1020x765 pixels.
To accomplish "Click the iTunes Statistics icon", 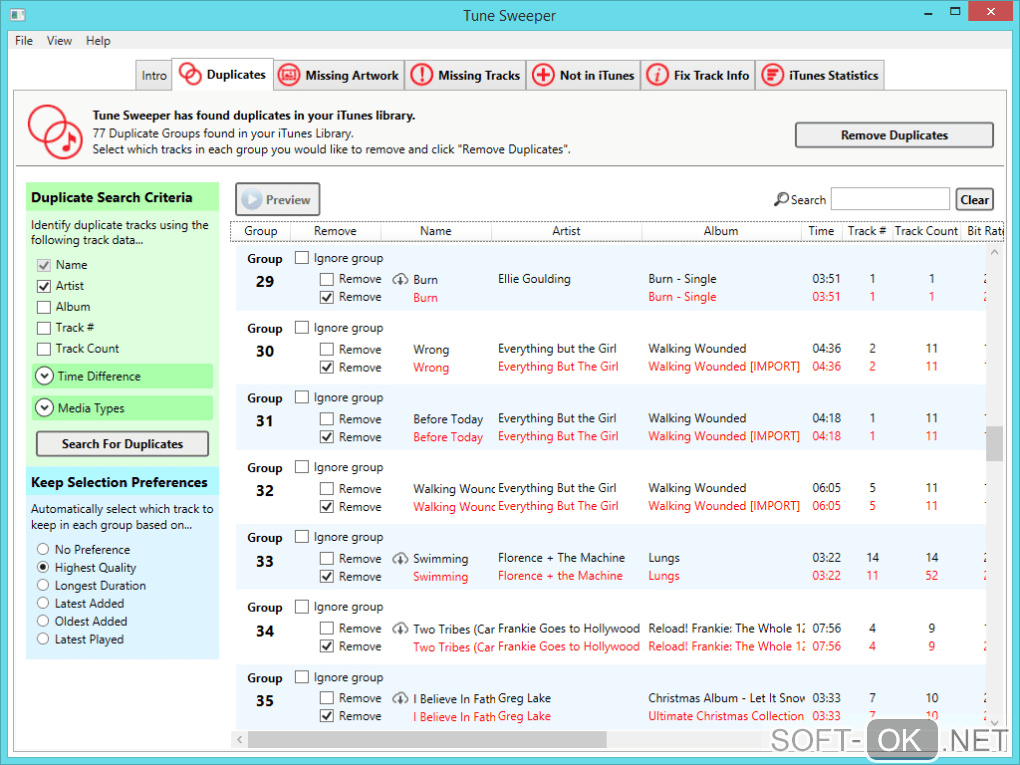I will click(x=772, y=75).
